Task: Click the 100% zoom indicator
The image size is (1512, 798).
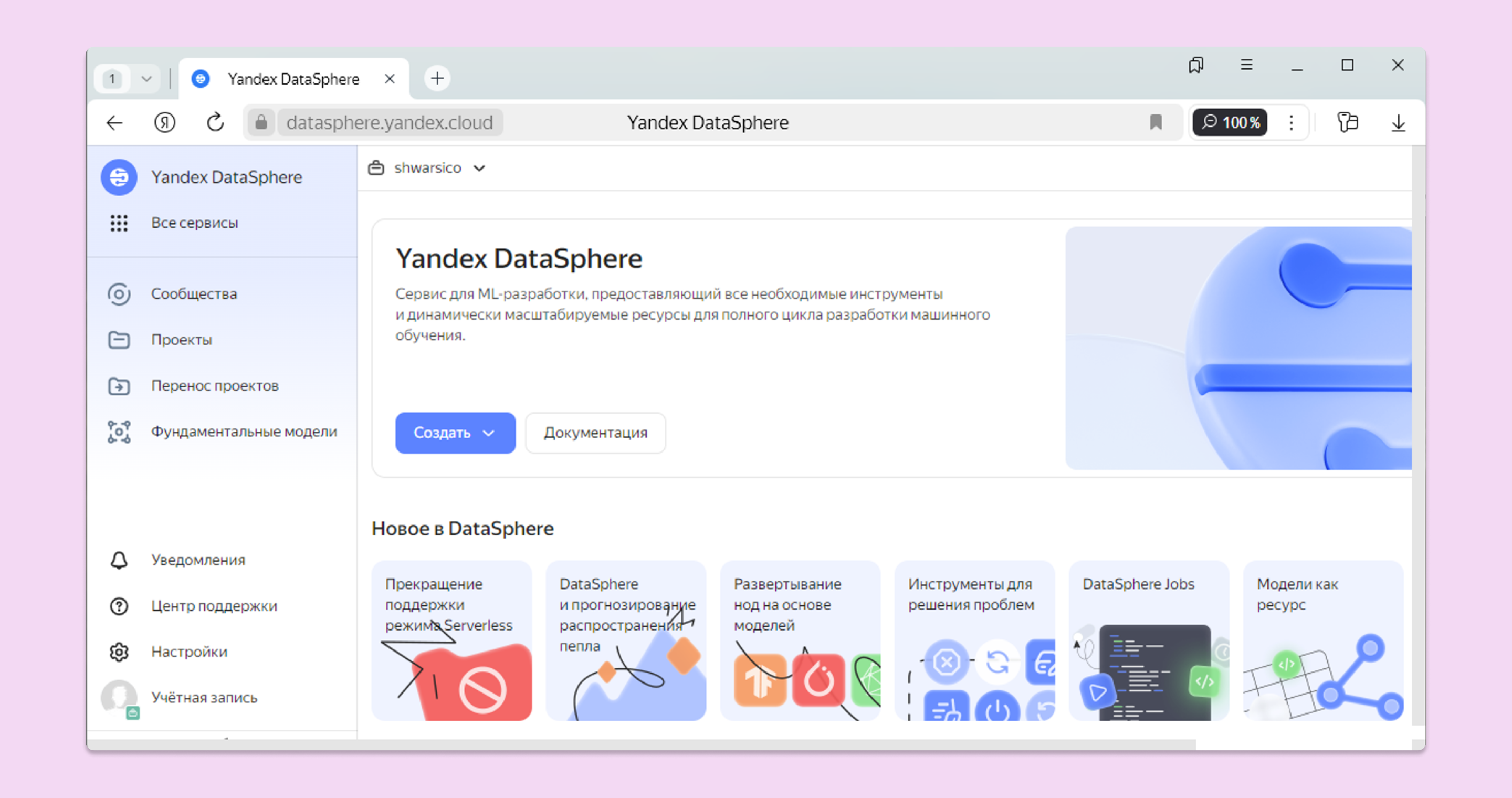Action: click(1230, 123)
